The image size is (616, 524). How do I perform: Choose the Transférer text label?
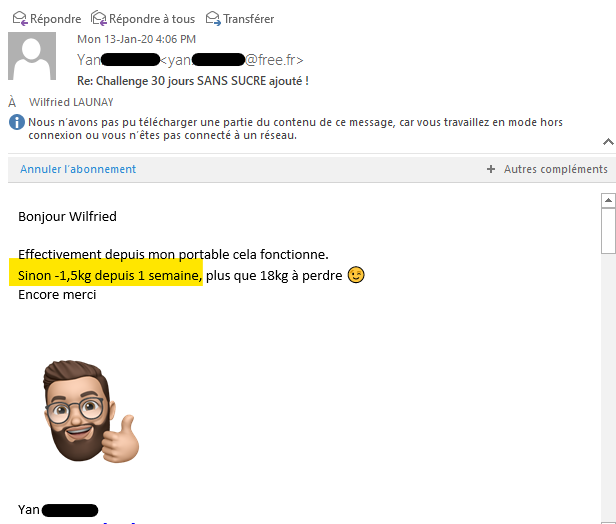249,19
